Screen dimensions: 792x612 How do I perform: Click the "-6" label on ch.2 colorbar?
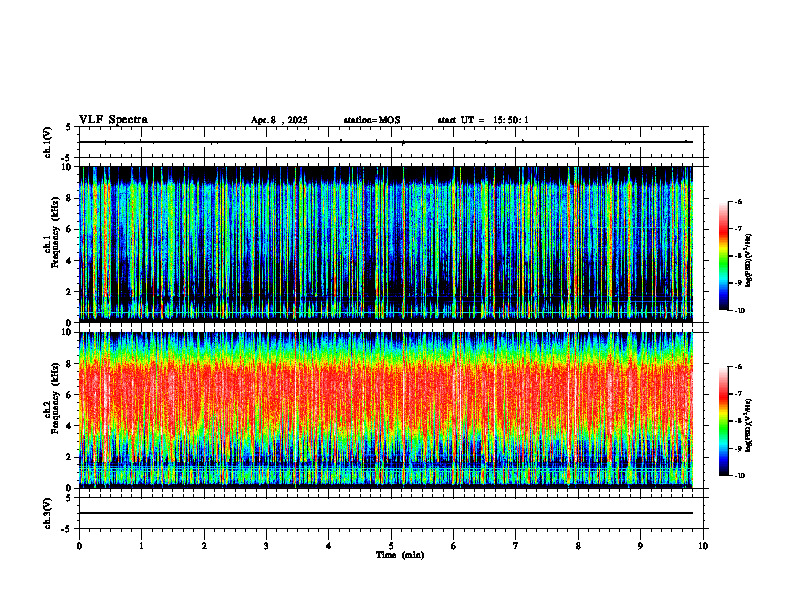(738, 367)
